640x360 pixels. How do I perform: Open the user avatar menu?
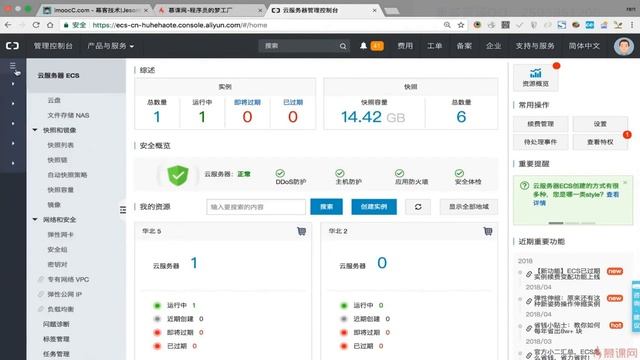click(x=624, y=46)
